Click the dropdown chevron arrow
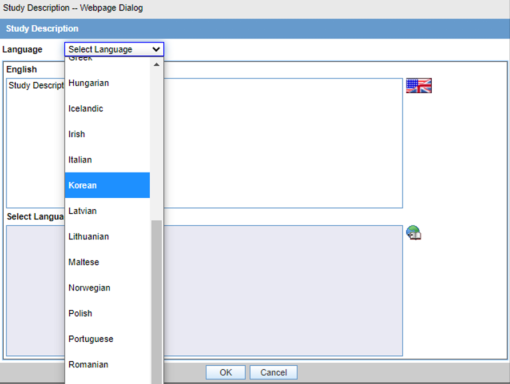Screen dimensions: 510x384 (156, 49)
